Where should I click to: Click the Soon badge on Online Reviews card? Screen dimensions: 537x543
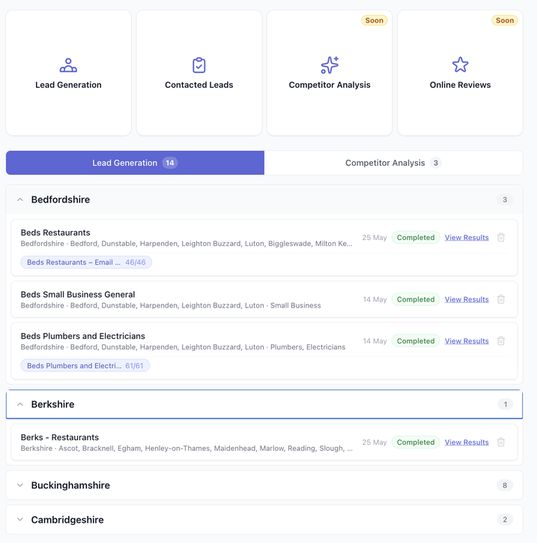coord(504,20)
